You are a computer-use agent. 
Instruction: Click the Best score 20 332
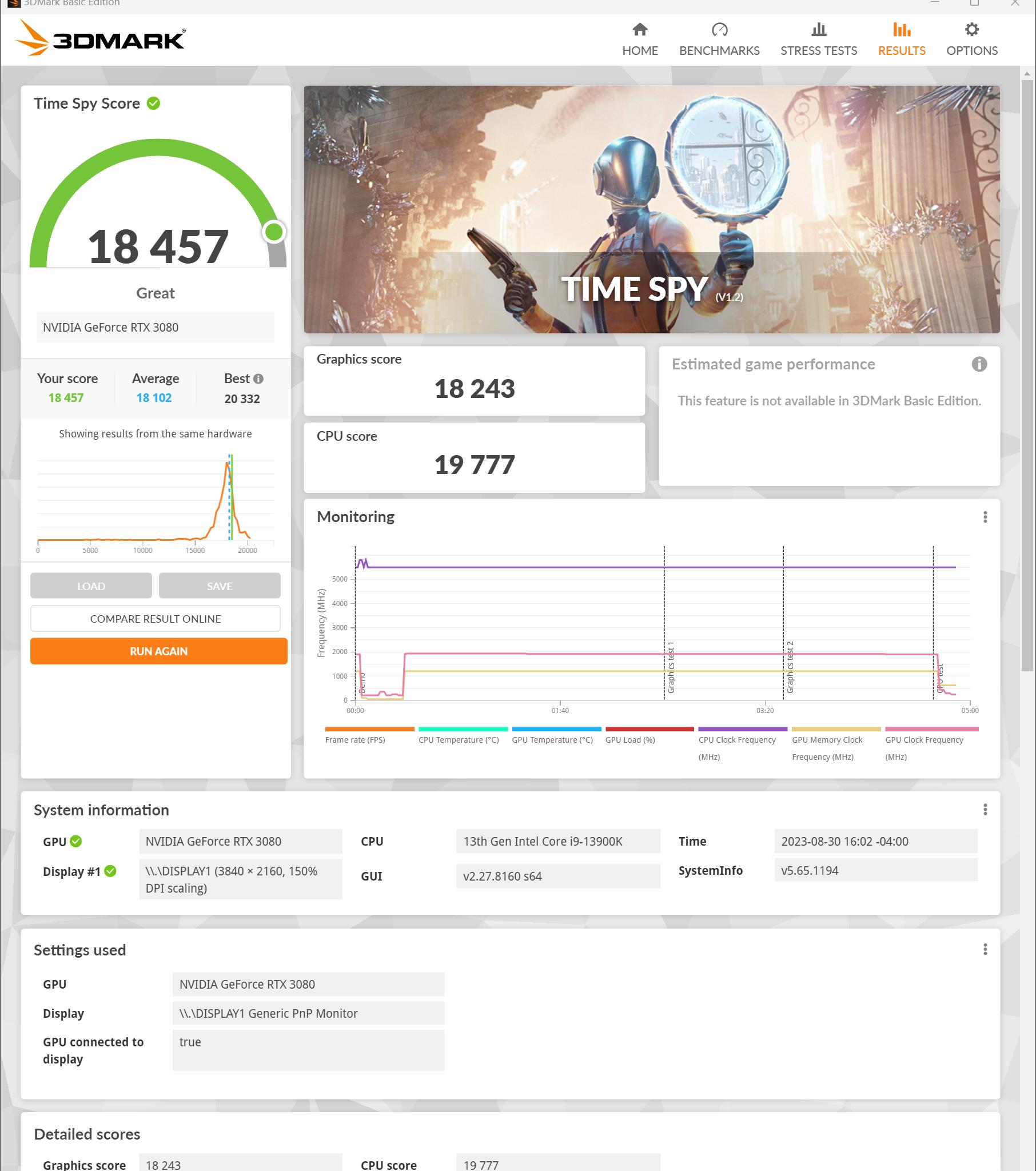242,399
